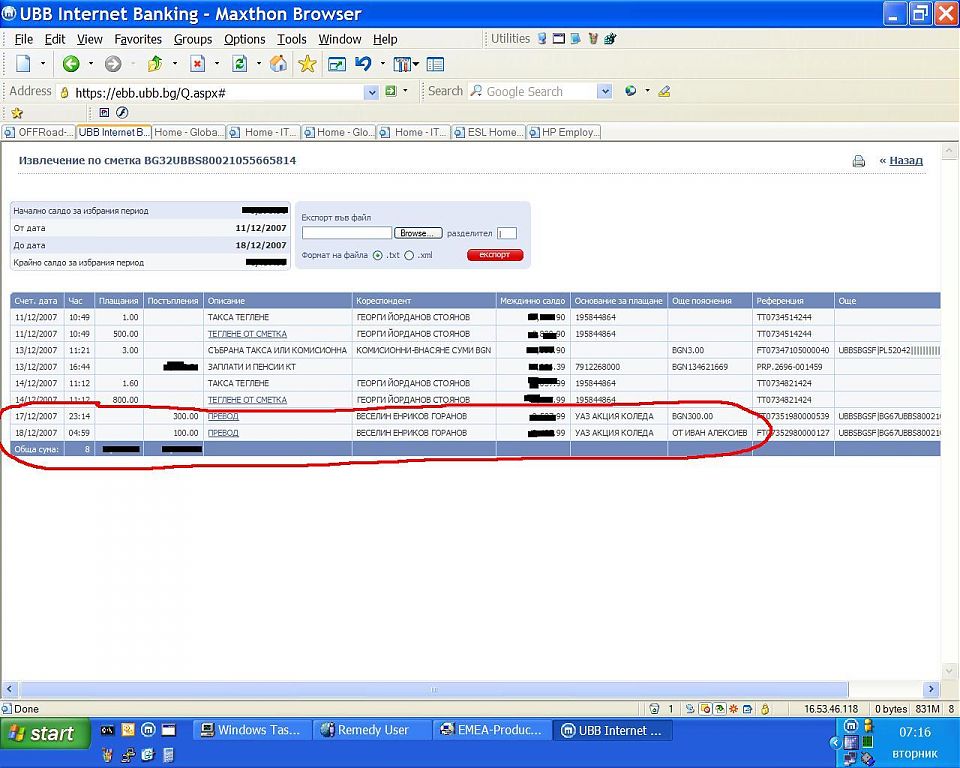This screenshot has width=960, height=768.
Task: Click the red експорт button
Action: 495,255
